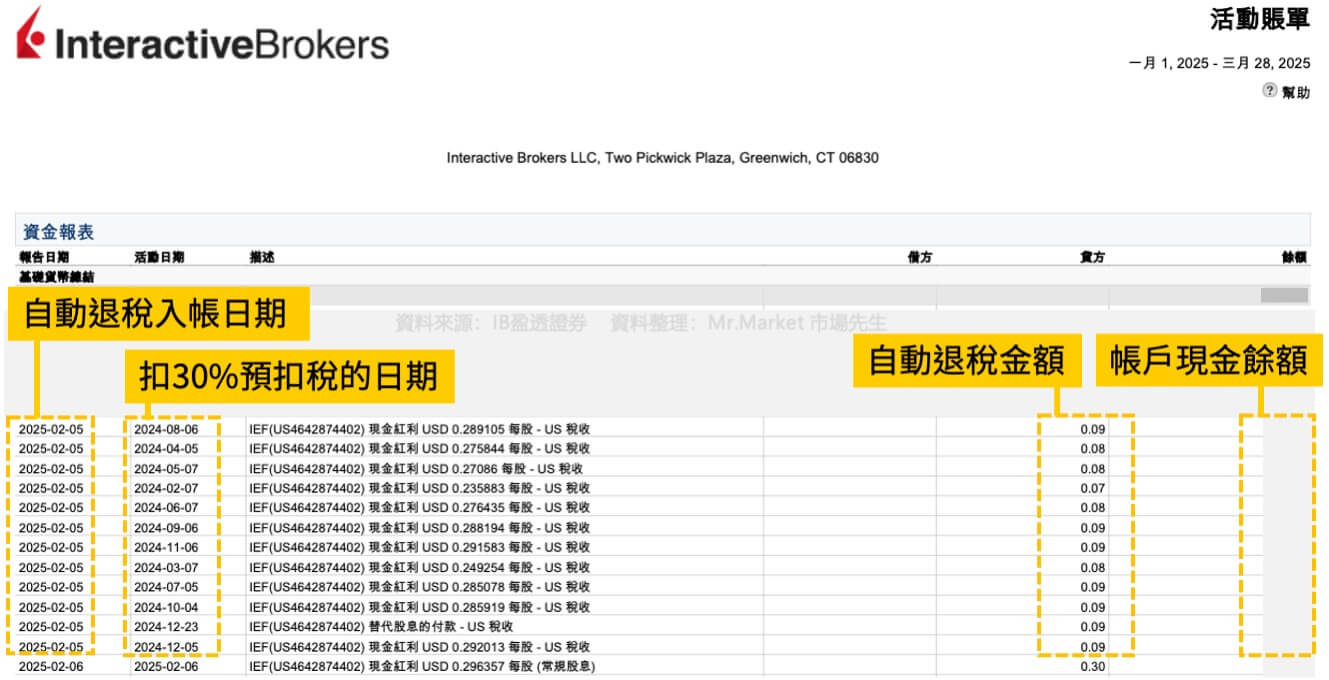Select the IEF dividend USD 0.275844 description
Viewport: 1329px width, 680px height.
pyautogui.click(x=420, y=449)
